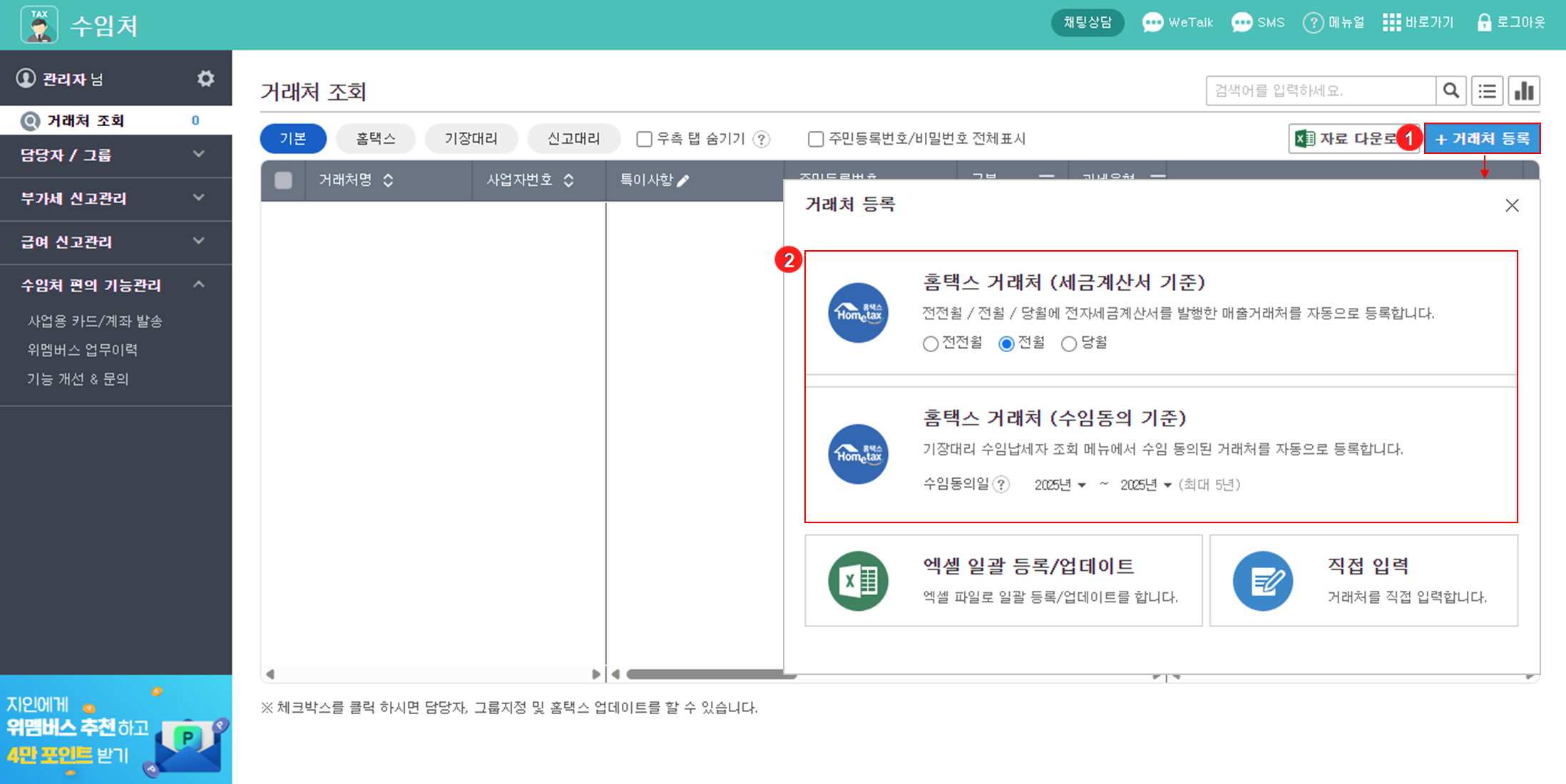
Task: Switch to the 홈택스 tab
Action: coord(375,139)
